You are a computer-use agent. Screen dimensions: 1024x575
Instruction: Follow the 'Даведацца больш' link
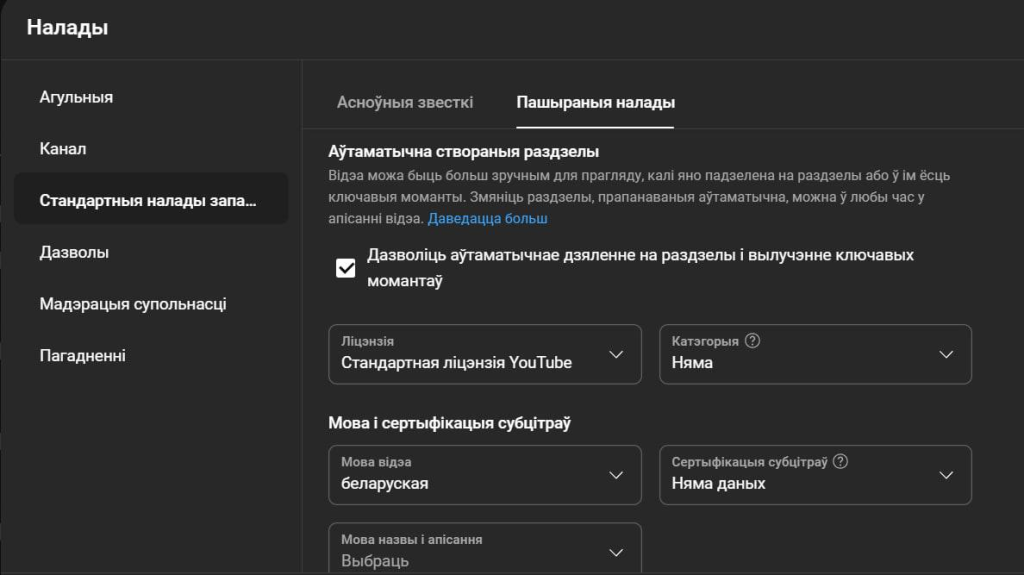487,218
